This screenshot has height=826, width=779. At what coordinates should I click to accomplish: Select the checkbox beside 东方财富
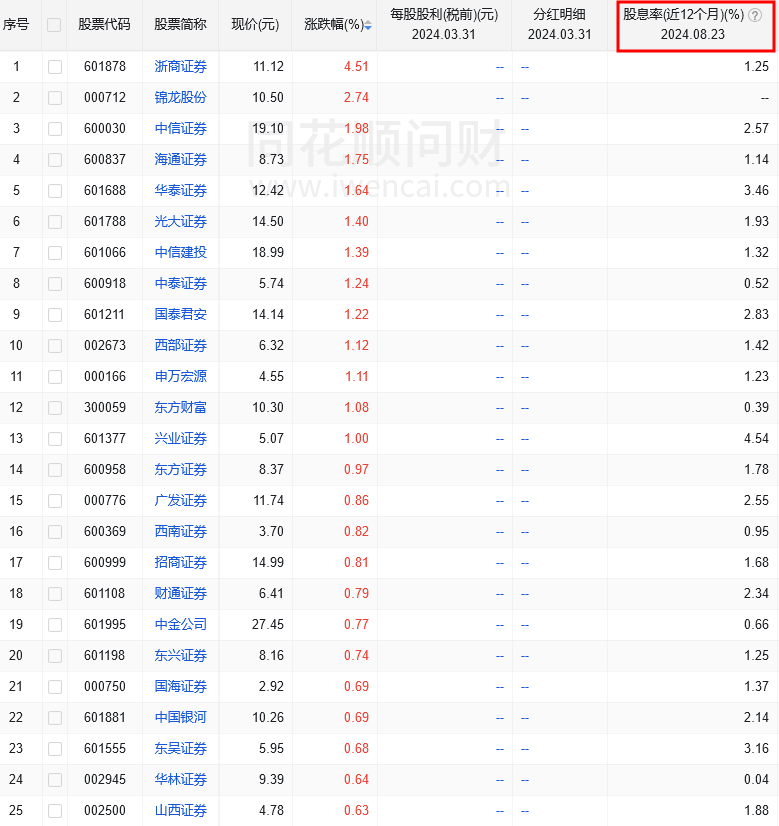click(54, 408)
